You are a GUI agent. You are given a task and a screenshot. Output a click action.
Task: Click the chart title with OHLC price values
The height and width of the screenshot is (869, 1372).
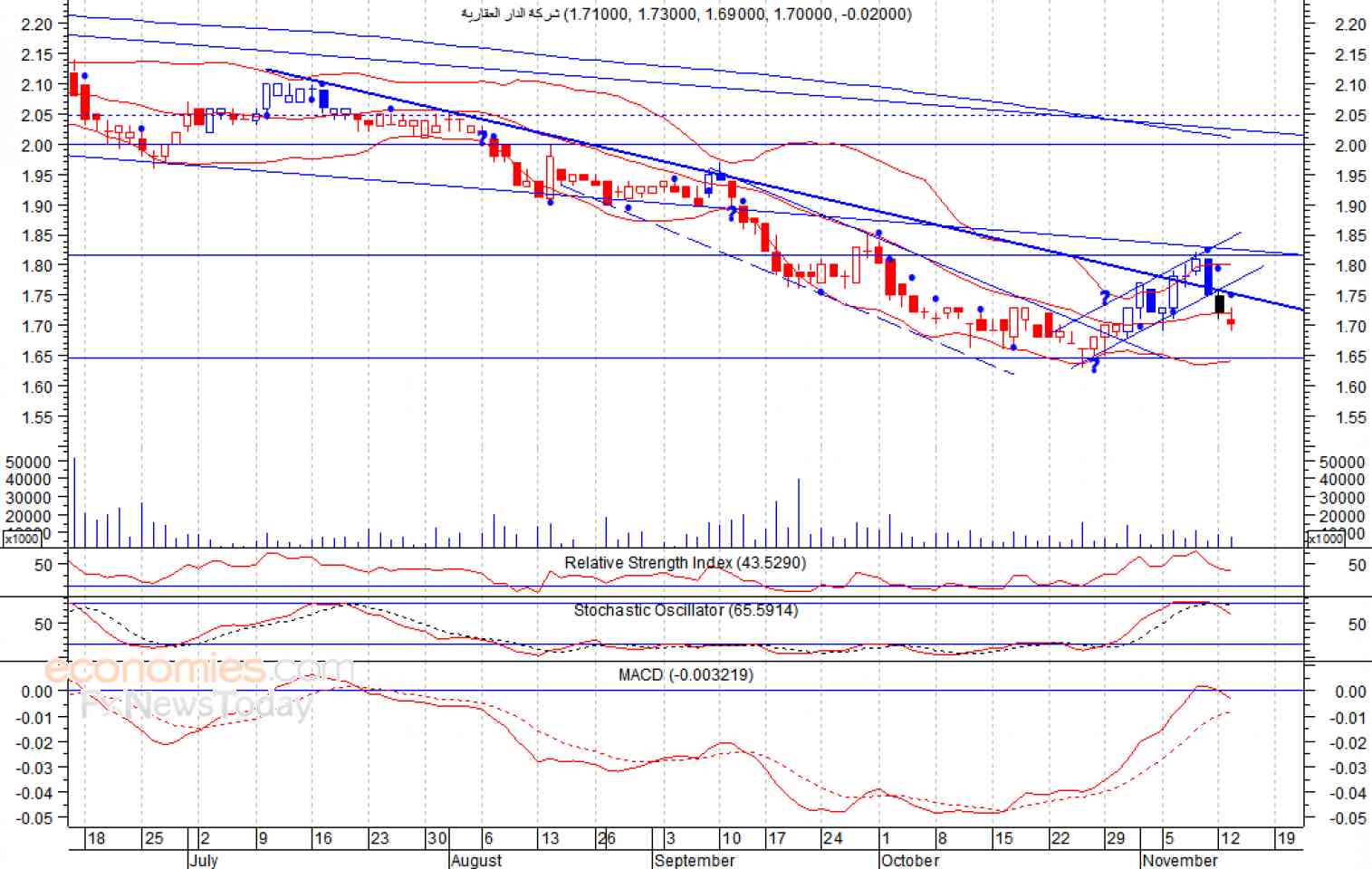(x=686, y=14)
